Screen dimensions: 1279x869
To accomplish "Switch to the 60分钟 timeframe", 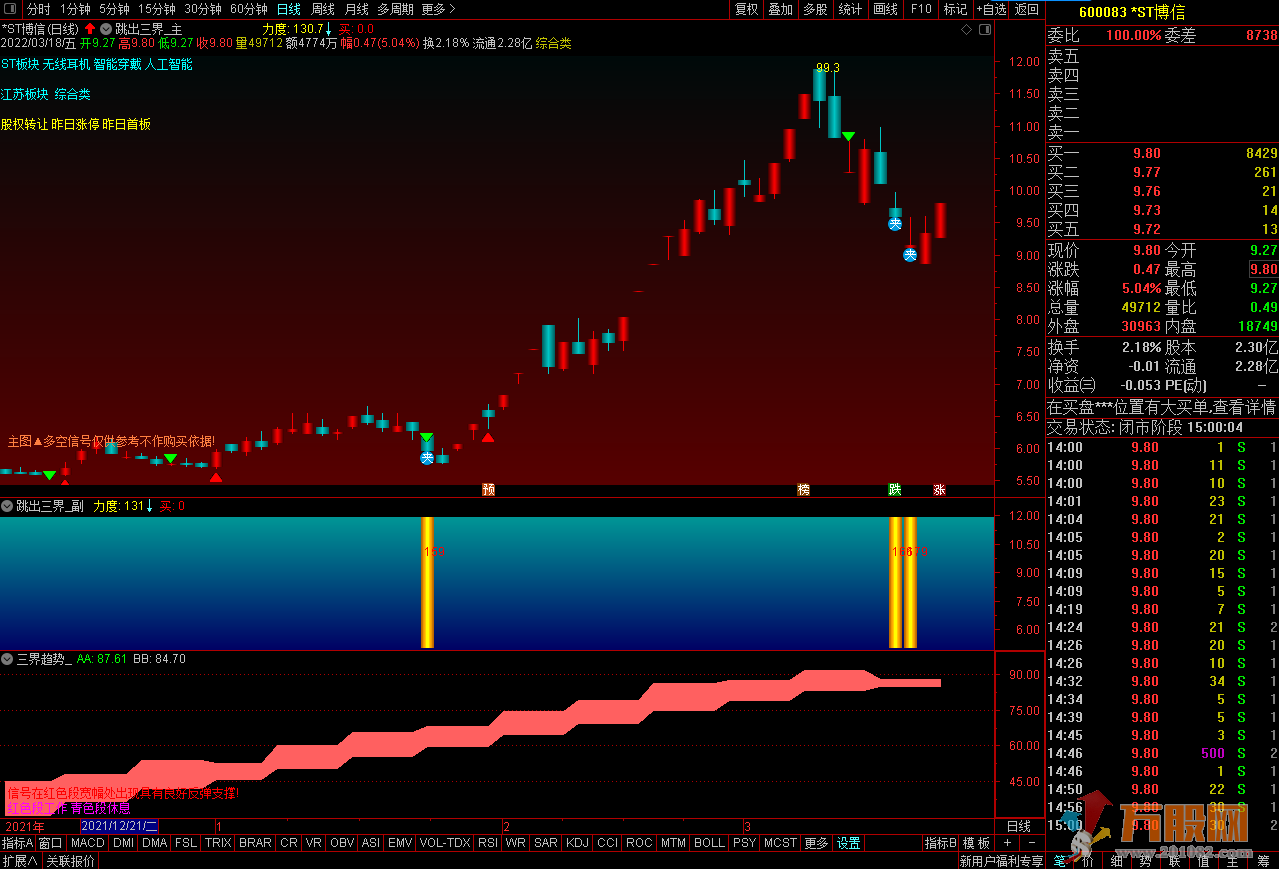I will [x=248, y=9].
